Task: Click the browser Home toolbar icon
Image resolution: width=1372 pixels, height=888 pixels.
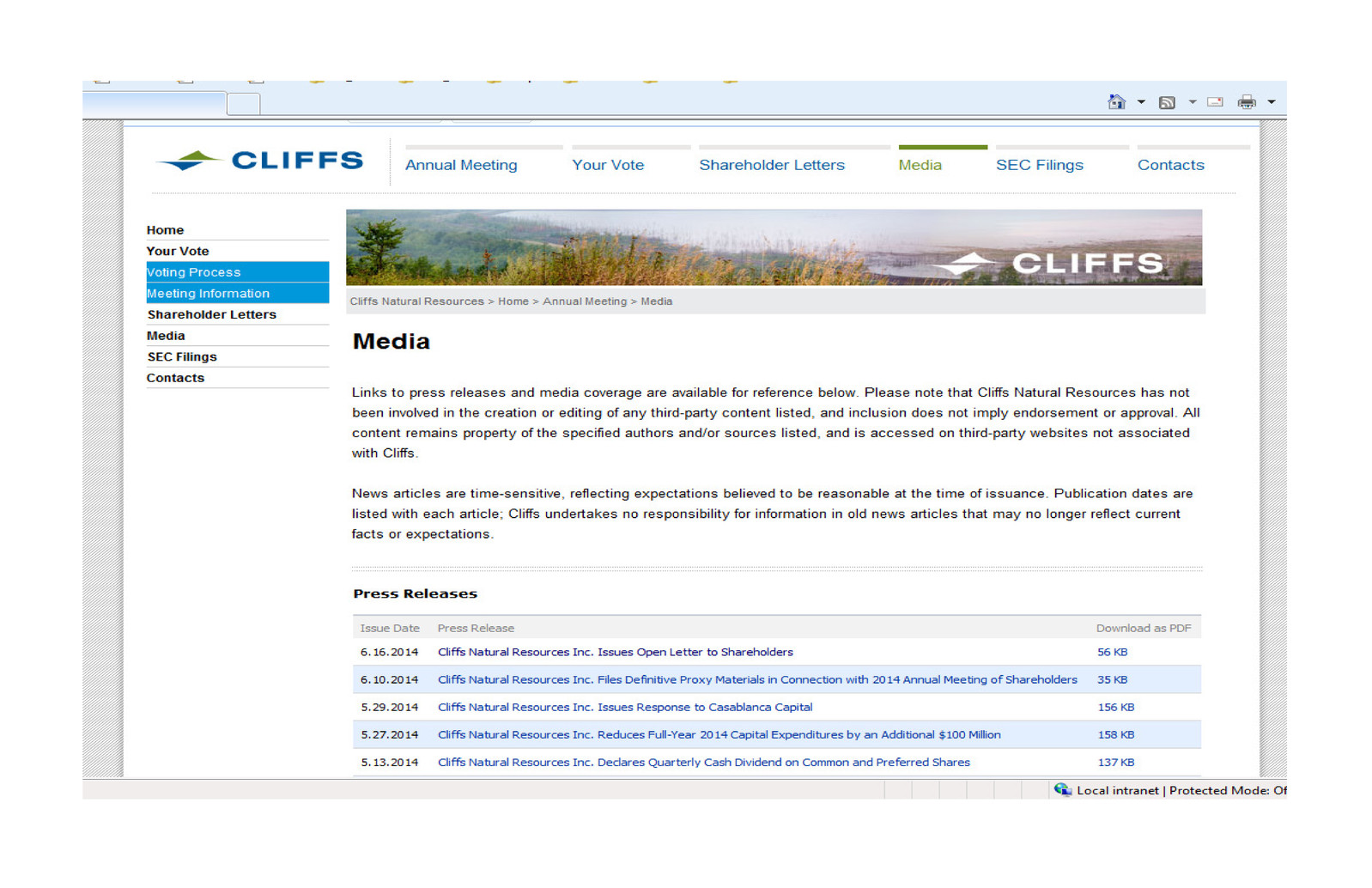Action: pos(1116,102)
